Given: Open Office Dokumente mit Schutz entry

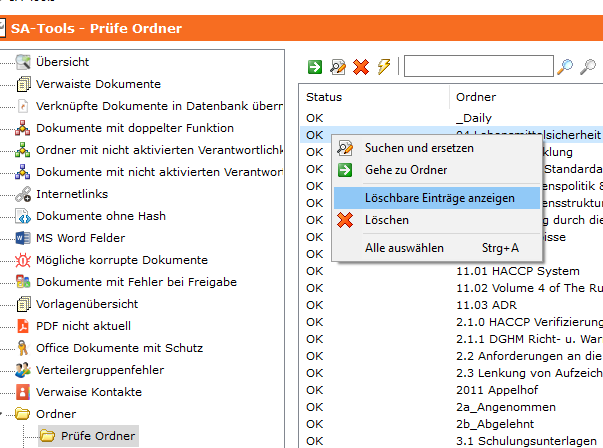Looking at the screenshot, I should (x=120, y=348).
